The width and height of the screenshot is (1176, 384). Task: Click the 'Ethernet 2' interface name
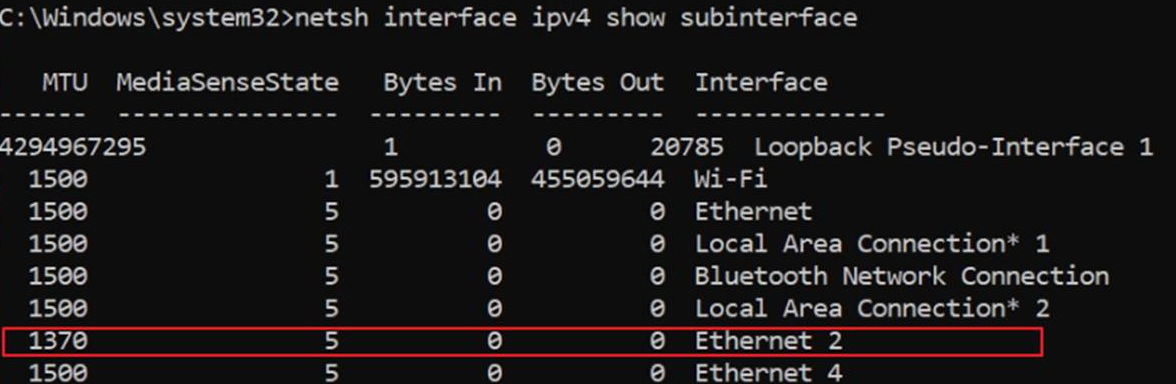[768, 341]
